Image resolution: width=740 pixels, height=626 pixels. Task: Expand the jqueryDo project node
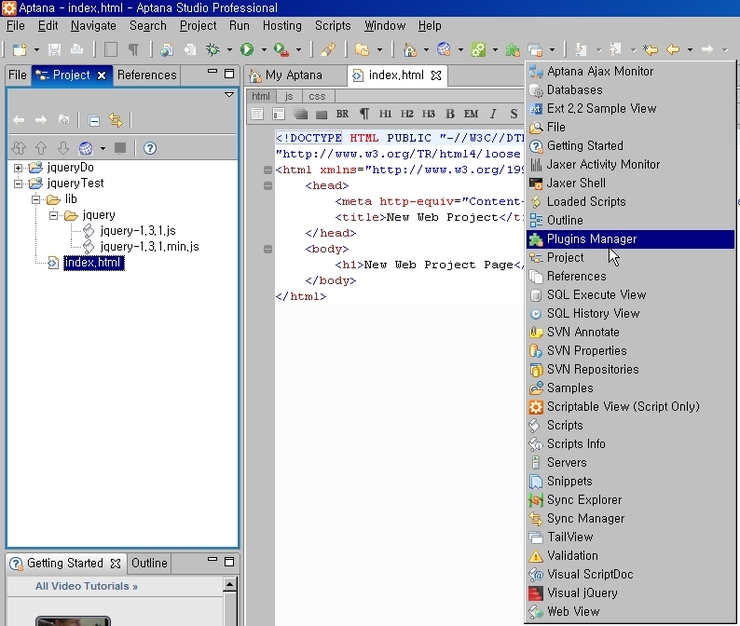(x=18, y=168)
